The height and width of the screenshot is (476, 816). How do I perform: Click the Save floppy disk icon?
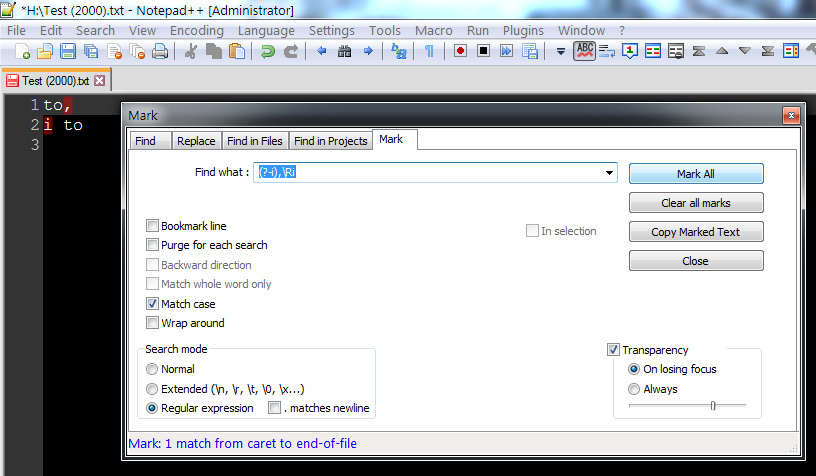(68, 51)
